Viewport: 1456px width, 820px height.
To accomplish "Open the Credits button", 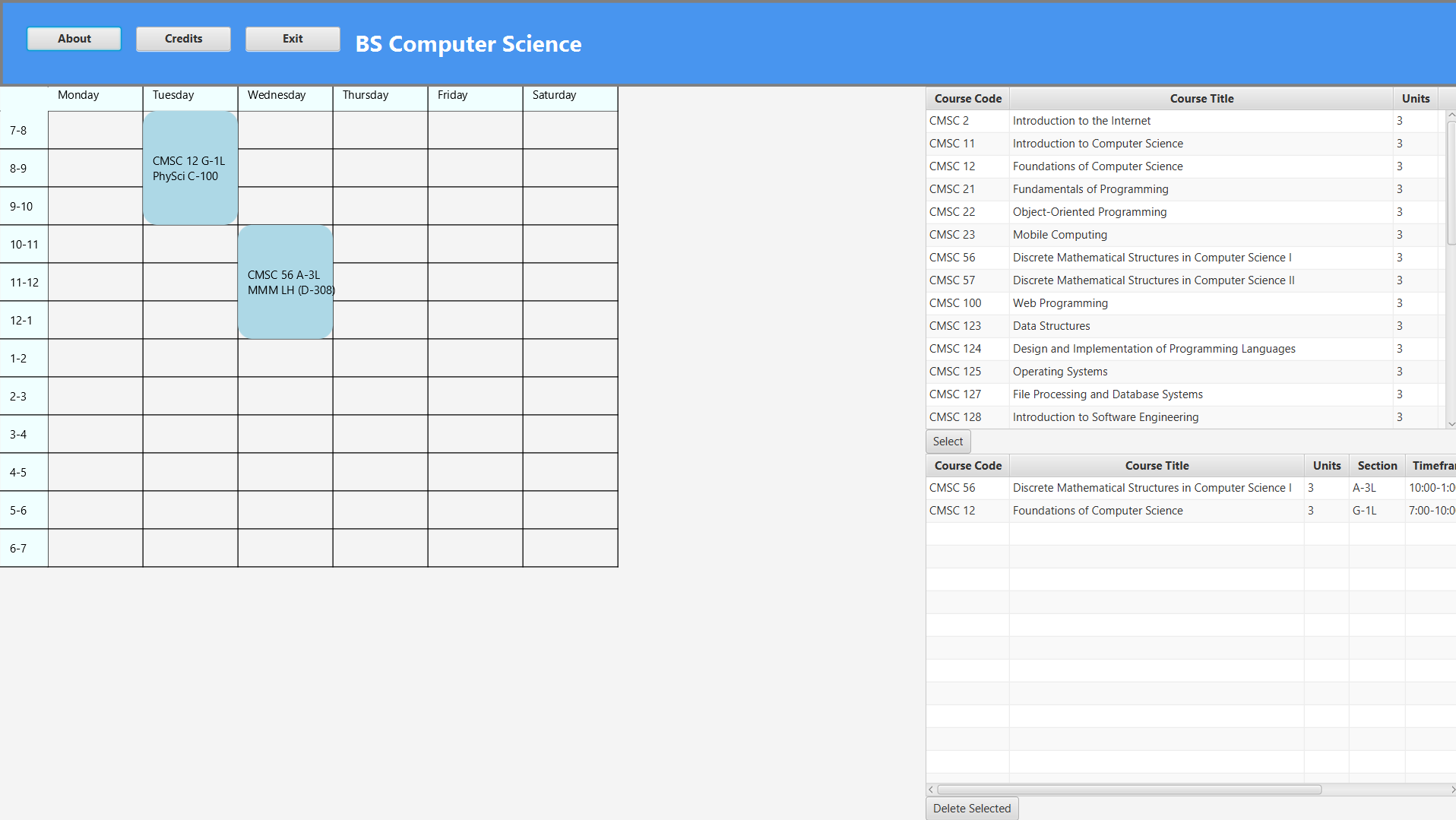I will (183, 39).
